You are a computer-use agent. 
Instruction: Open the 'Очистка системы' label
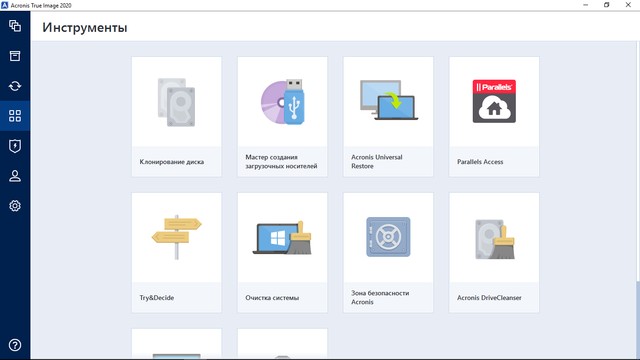tap(272, 298)
